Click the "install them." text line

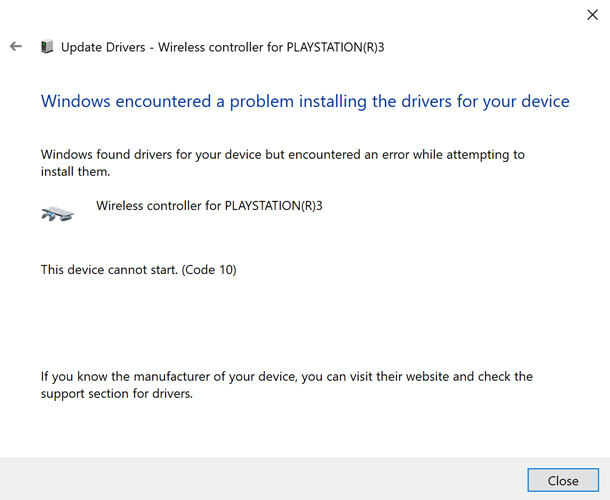tap(75, 172)
